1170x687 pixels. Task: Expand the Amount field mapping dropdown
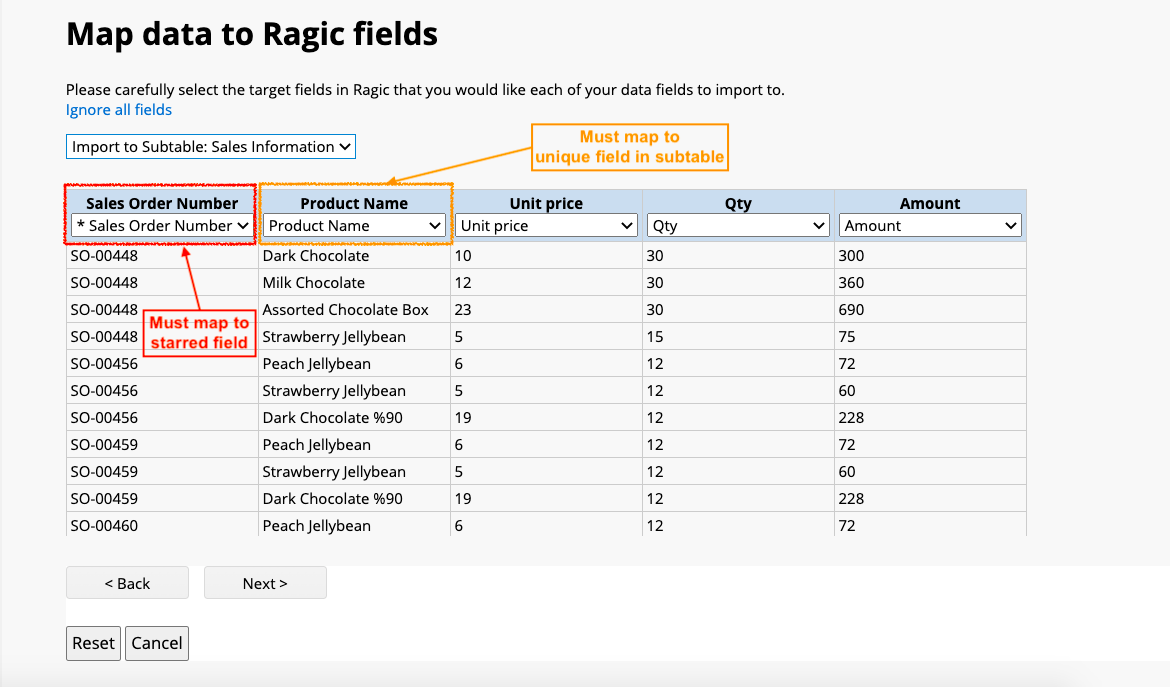(x=930, y=226)
